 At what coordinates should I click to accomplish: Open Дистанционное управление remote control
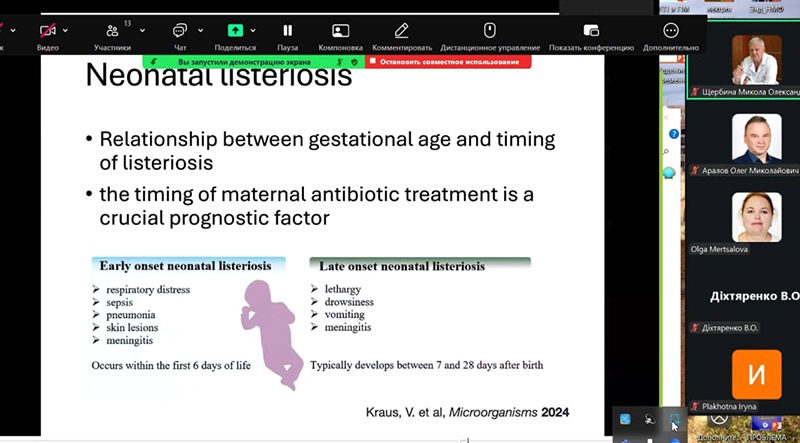[490, 31]
